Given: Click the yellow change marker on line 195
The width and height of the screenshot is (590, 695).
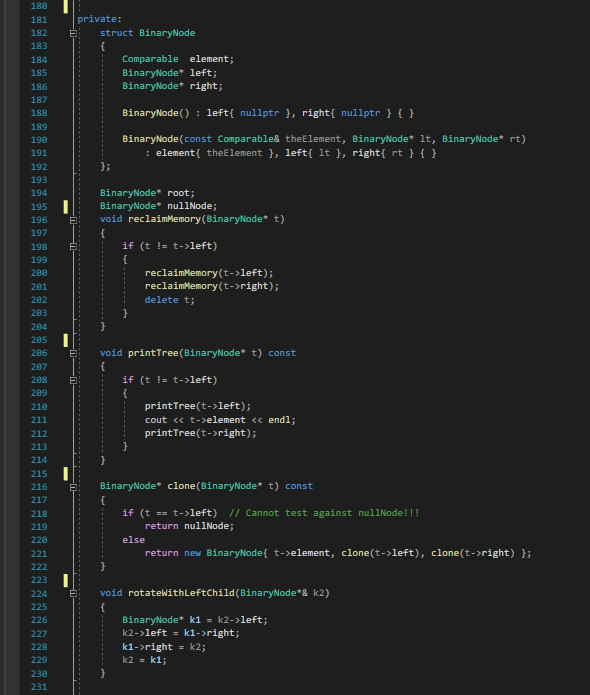Looking at the screenshot, I should click(66, 207).
